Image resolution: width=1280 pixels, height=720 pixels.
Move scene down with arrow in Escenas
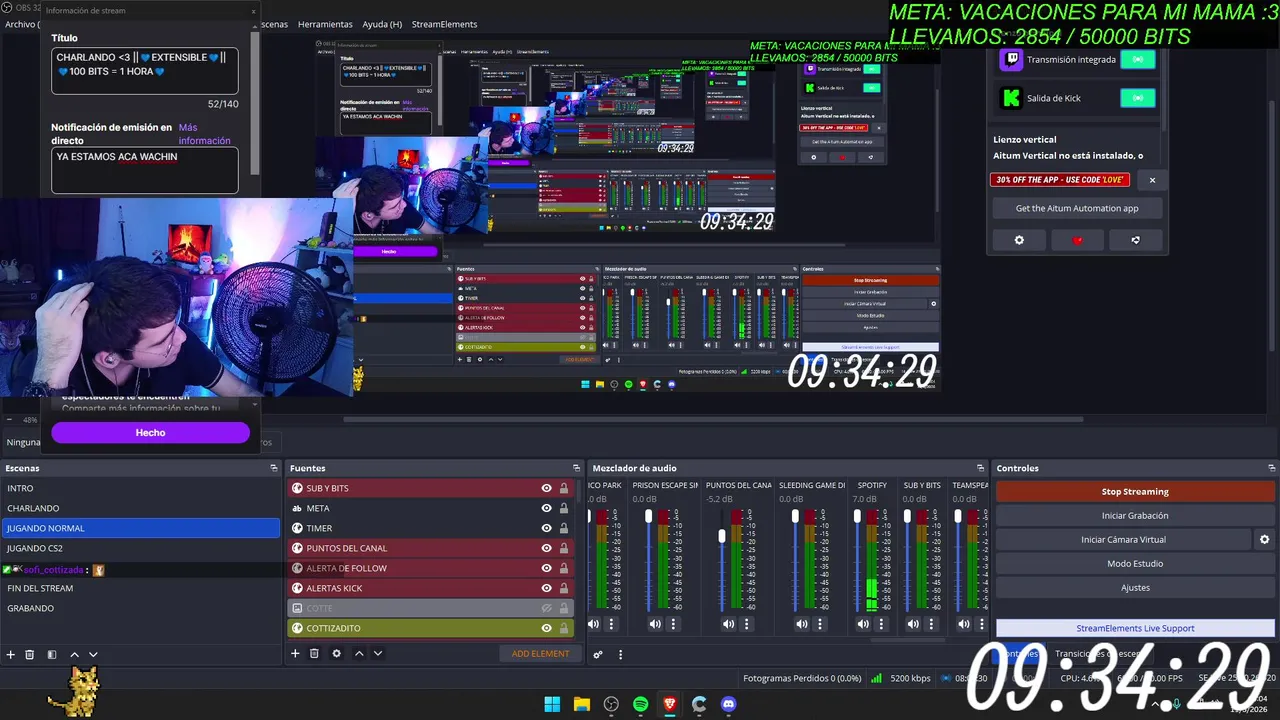(93, 654)
